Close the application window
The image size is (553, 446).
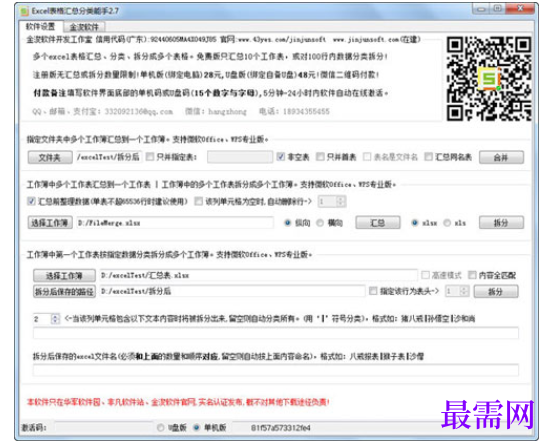520,9
